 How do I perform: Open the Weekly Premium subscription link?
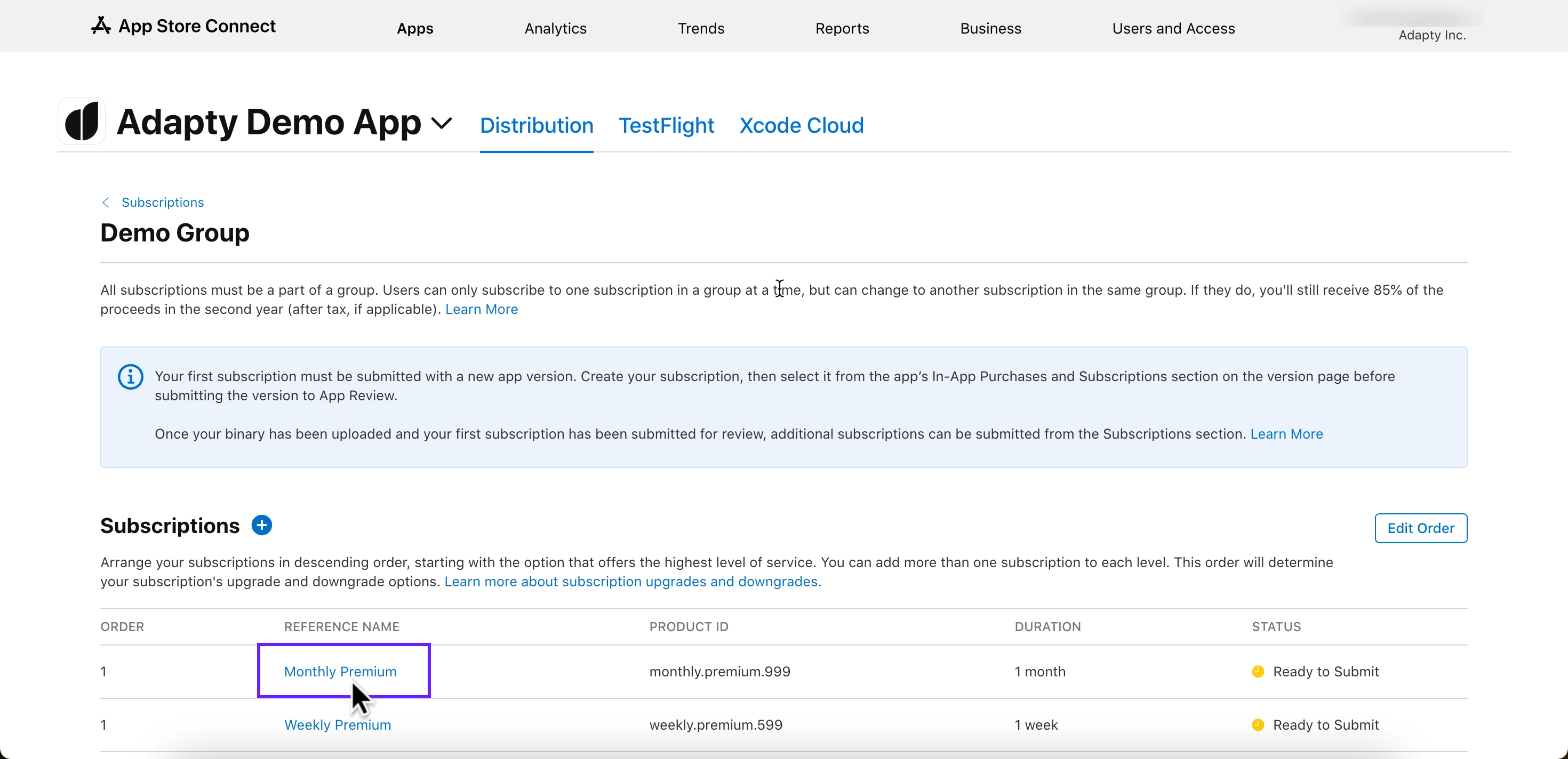337,724
